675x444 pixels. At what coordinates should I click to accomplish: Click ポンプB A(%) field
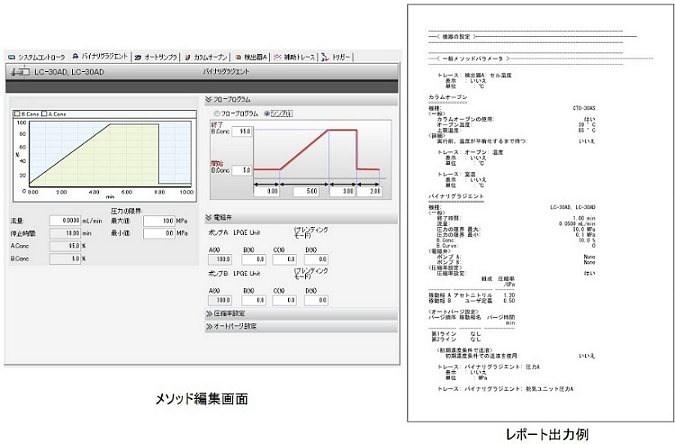point(220,300)
